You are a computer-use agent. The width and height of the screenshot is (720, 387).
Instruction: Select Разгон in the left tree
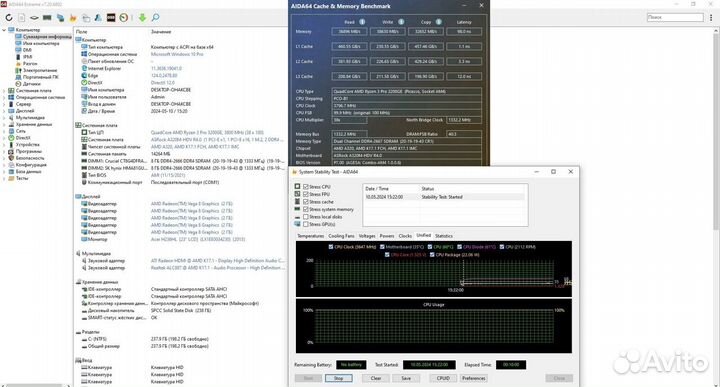point(30,63)
